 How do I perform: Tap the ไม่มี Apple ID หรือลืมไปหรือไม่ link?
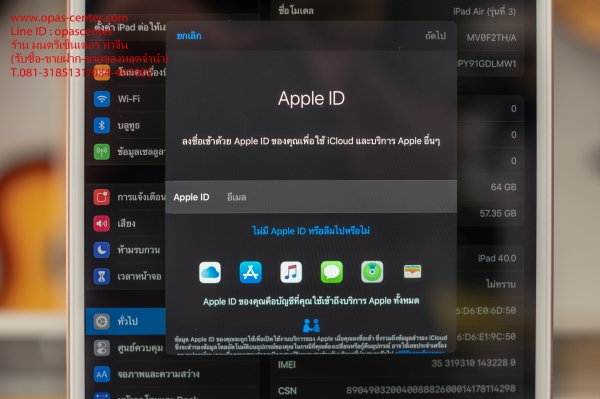tap(311, 231)
